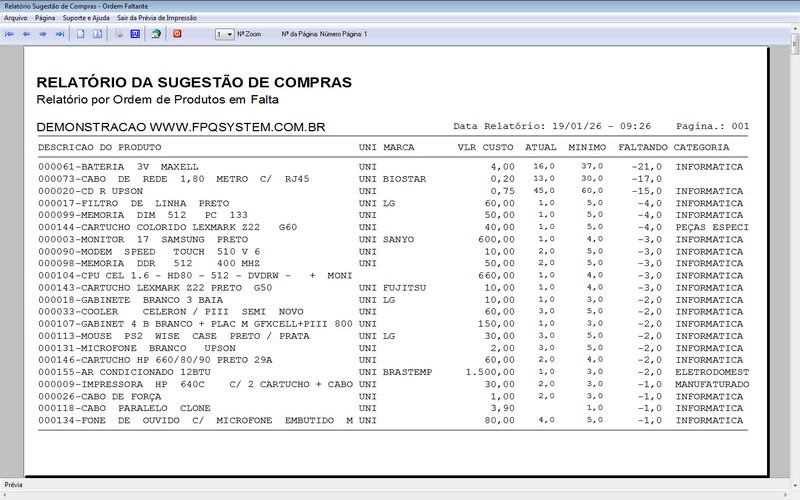Click 000143-CARTUCHO LEXMARK Z22 PRETO text
Image resolution: width=800 pixels, height=500 pixels.
tap(155, 288)
